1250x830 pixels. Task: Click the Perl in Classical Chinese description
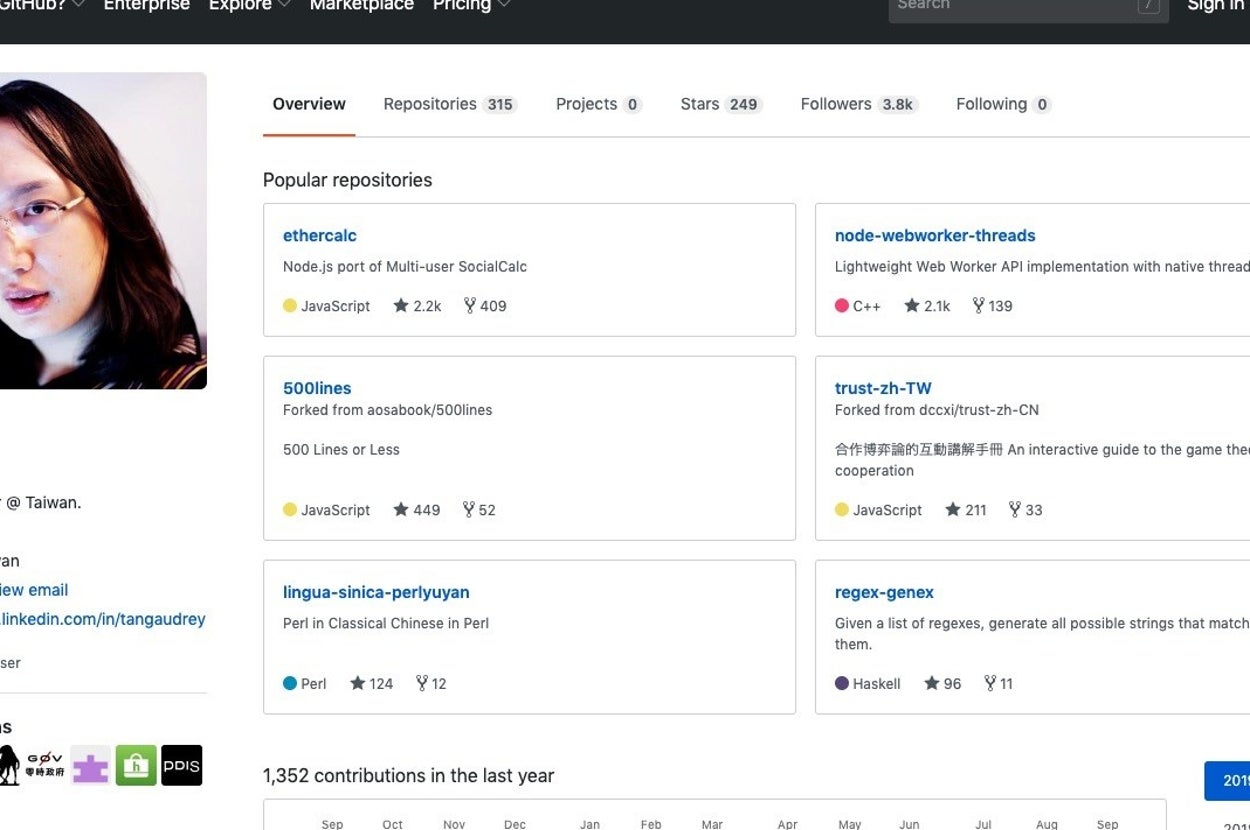(x=386, y=623)
